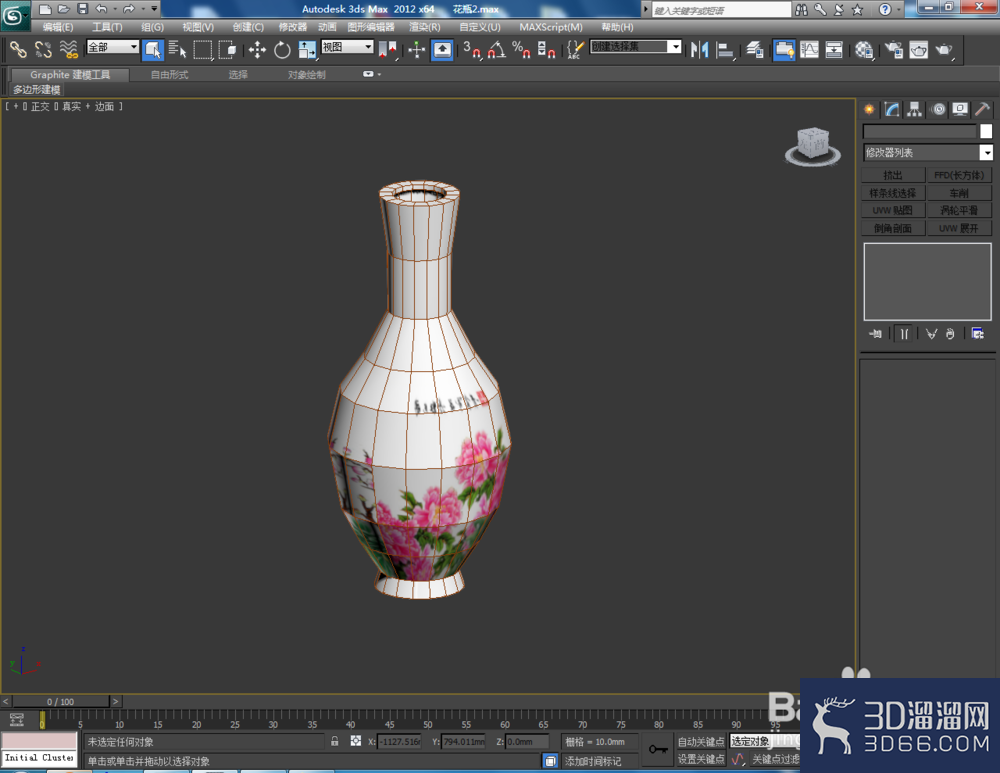
Task: Toggle Window/Crossing selection mode
Action: pyautogui.click(x=227, y=49)
